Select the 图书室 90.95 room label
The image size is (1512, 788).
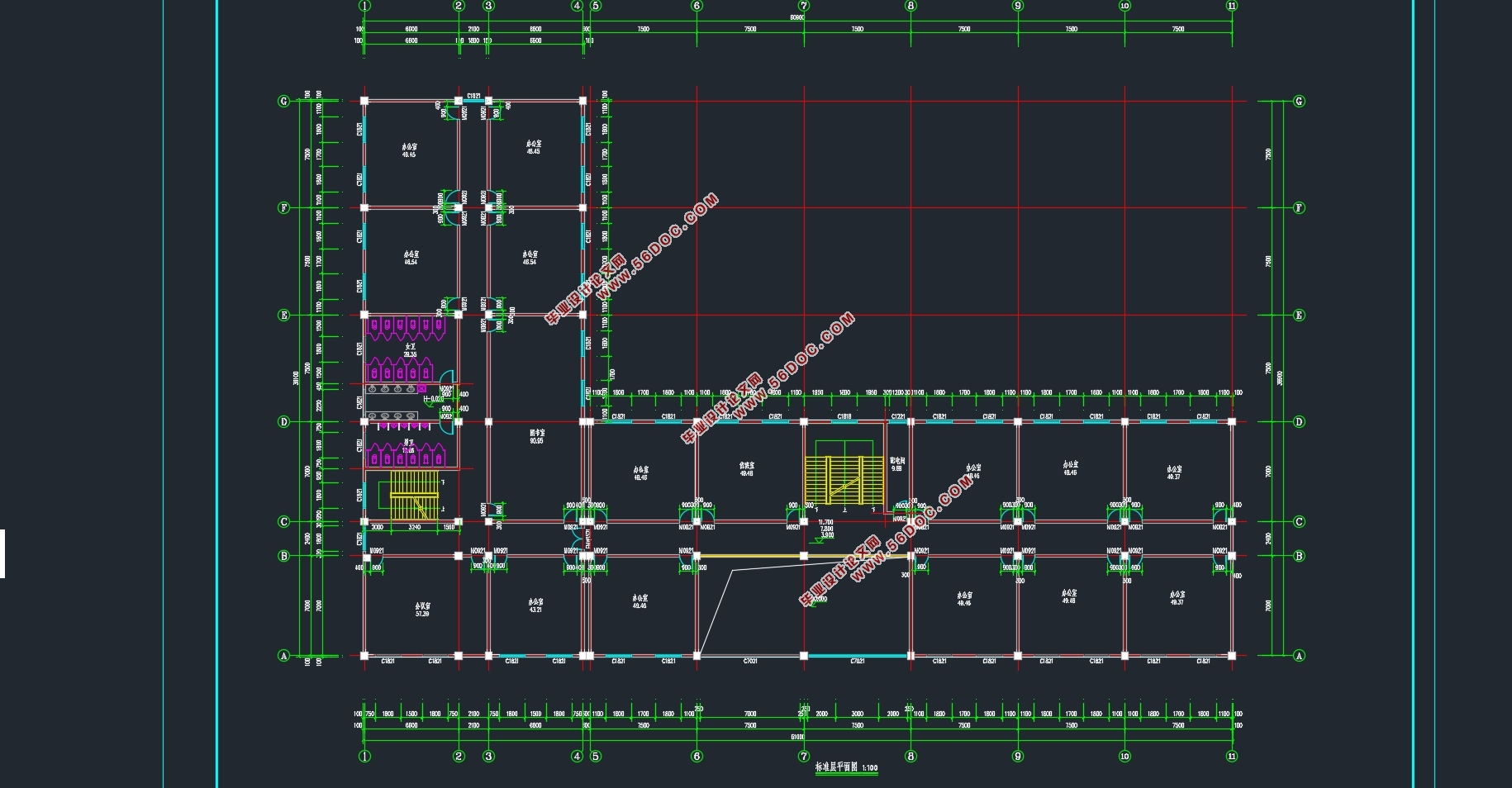pyautogui.click(x=536, y=436)
